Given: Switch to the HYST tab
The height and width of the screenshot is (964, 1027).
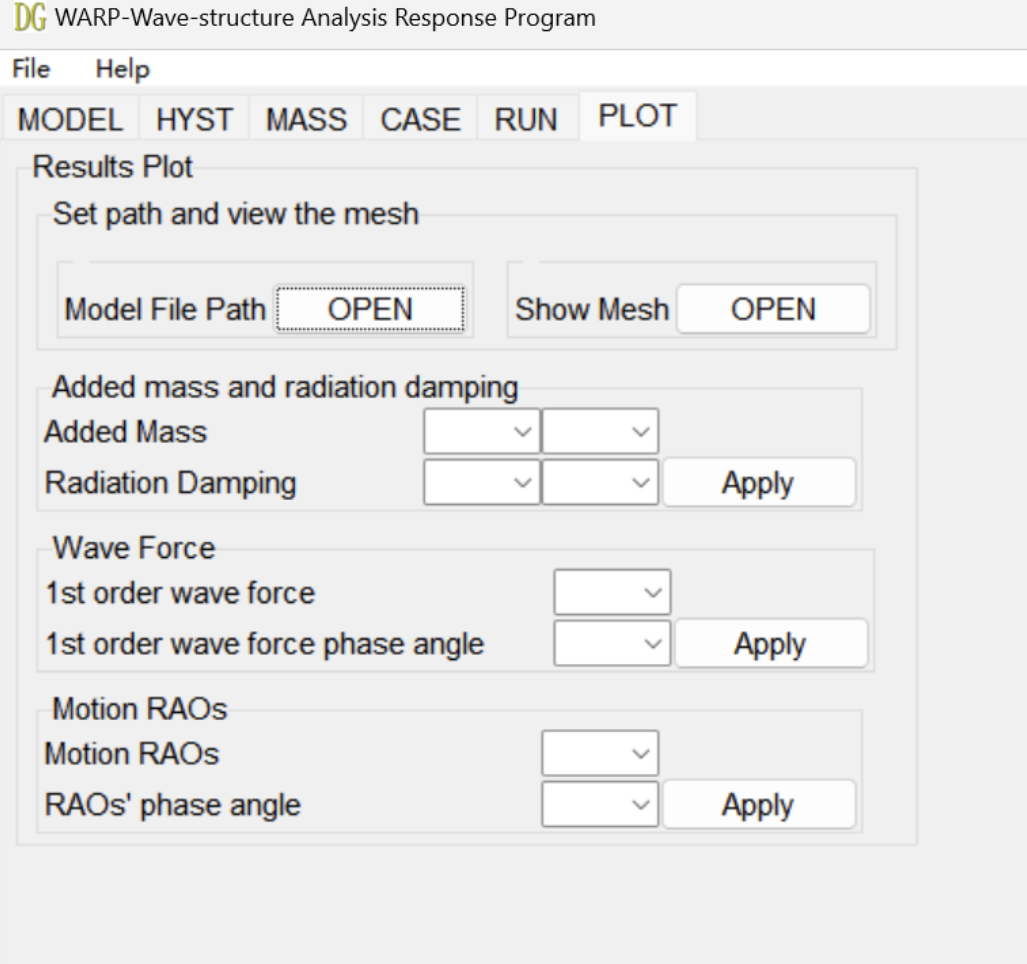Looking at the screenshot, I should (x=196, y=121).
